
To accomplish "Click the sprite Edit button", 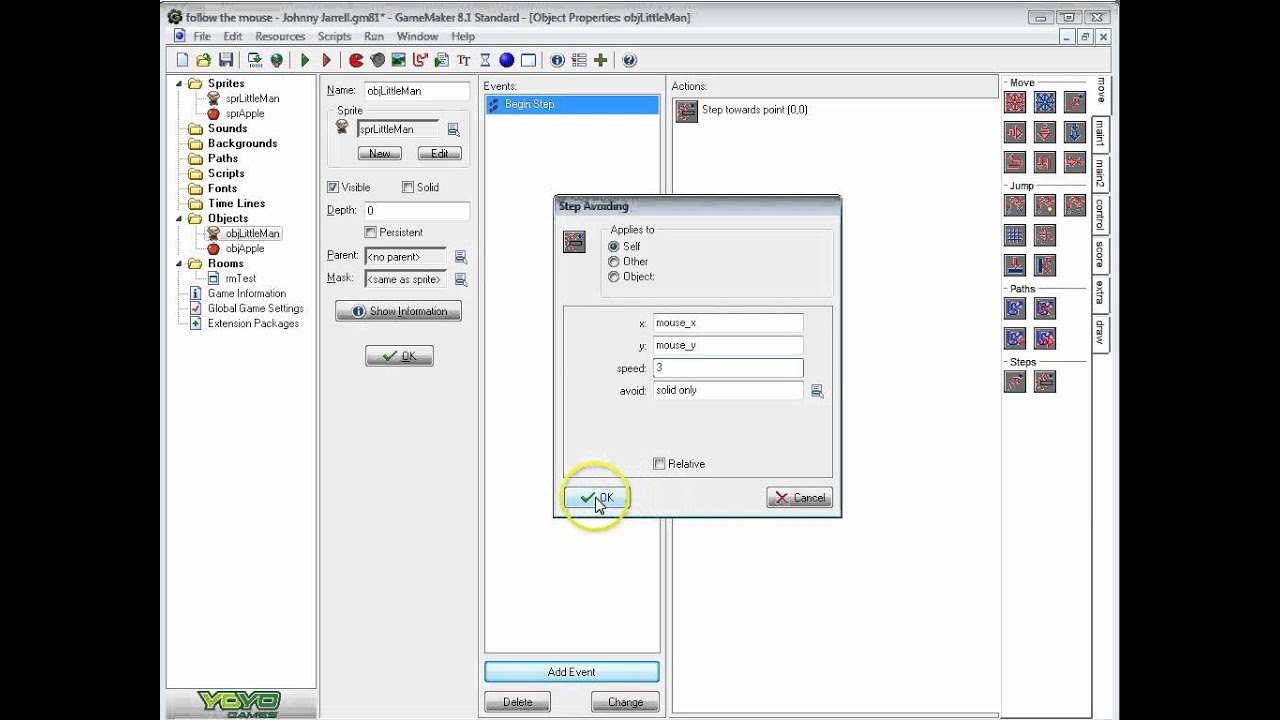I will coord(439,153).
